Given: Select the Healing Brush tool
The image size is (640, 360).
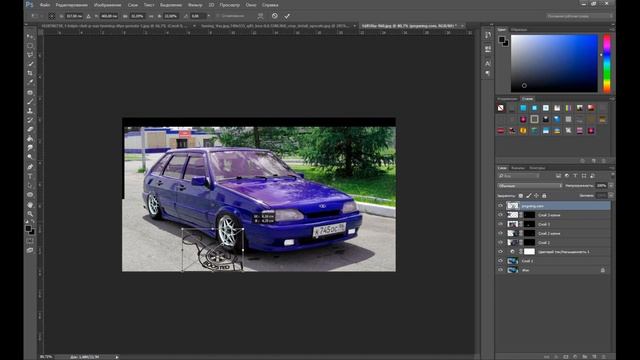Looking at the screenshot, I should 30,93.
